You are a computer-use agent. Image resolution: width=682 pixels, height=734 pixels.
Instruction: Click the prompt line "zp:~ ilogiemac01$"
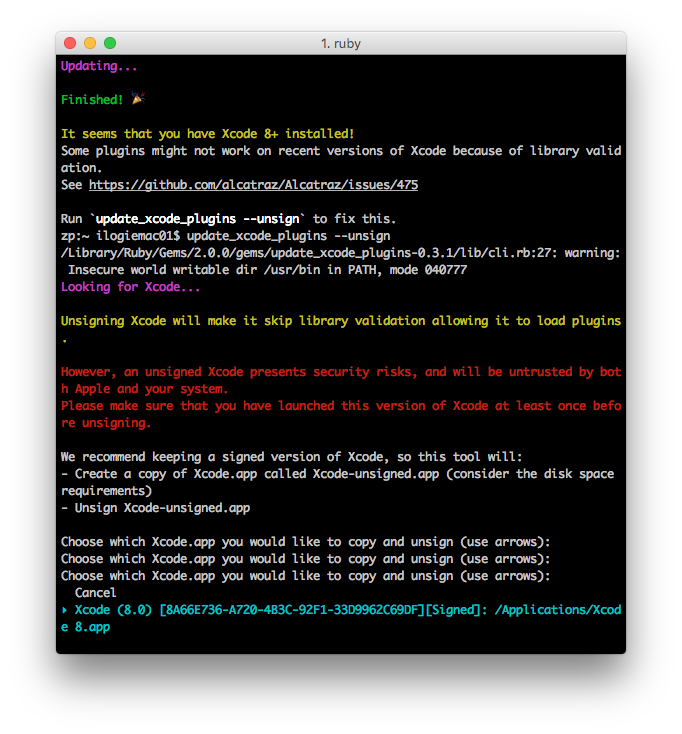[x=120, y=236]
